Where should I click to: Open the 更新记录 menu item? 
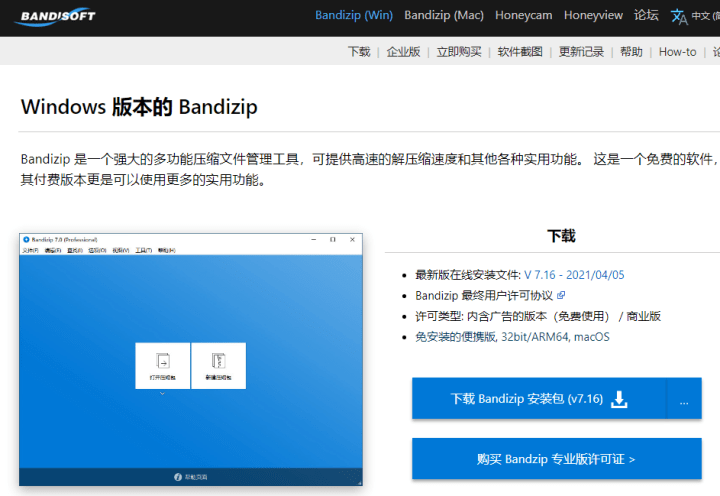tap(581, 52)
